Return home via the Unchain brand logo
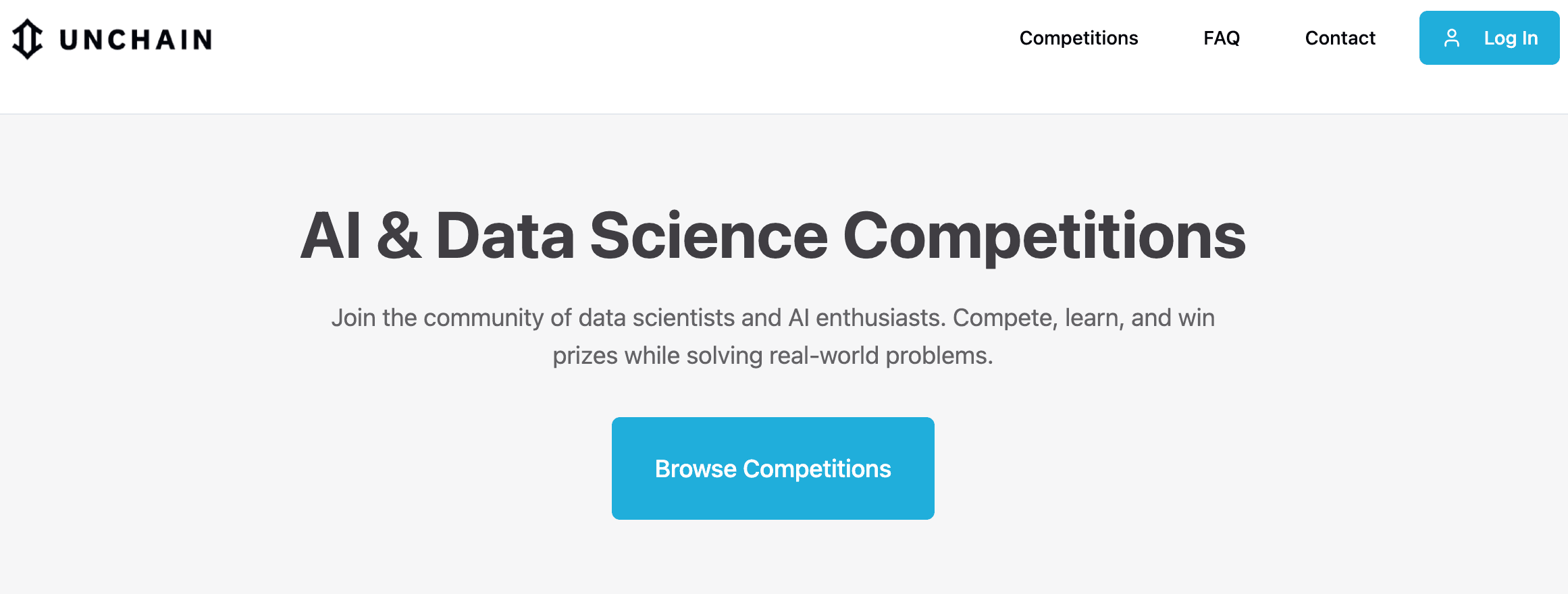 (112, 39)
